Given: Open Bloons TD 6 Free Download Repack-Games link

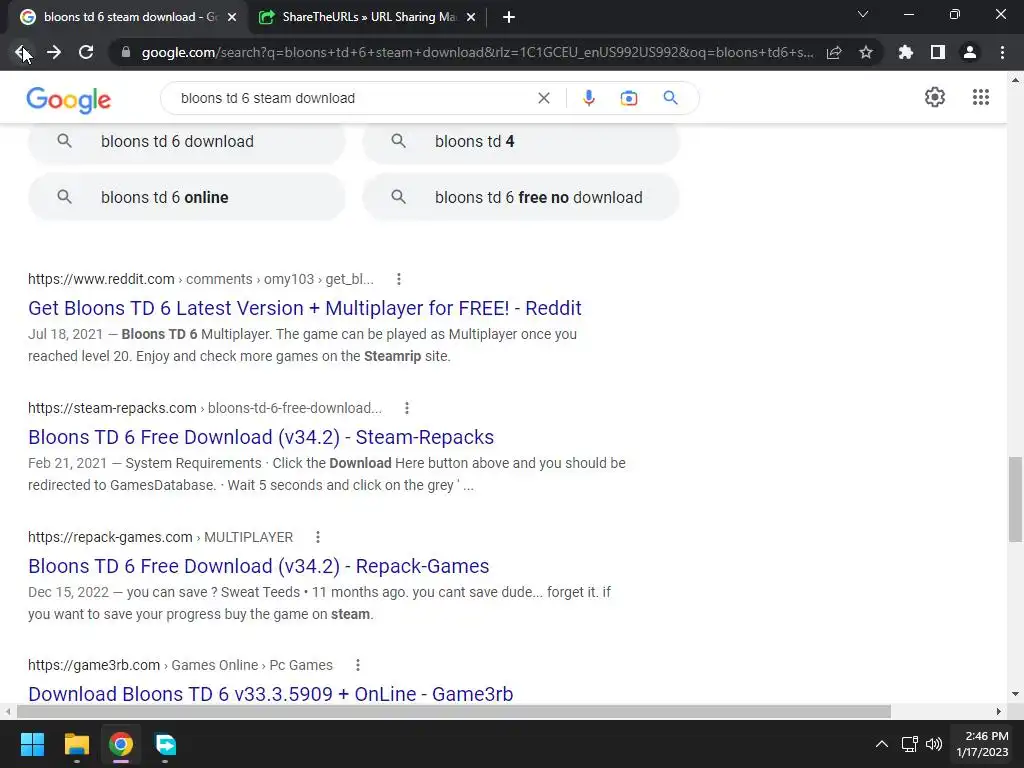Looking at the screenshot, I should point(259,566).
